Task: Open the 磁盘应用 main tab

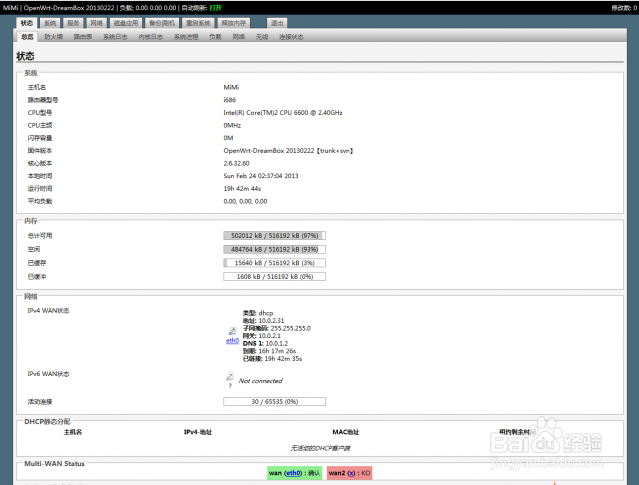Action: click(x=126, y=23)
